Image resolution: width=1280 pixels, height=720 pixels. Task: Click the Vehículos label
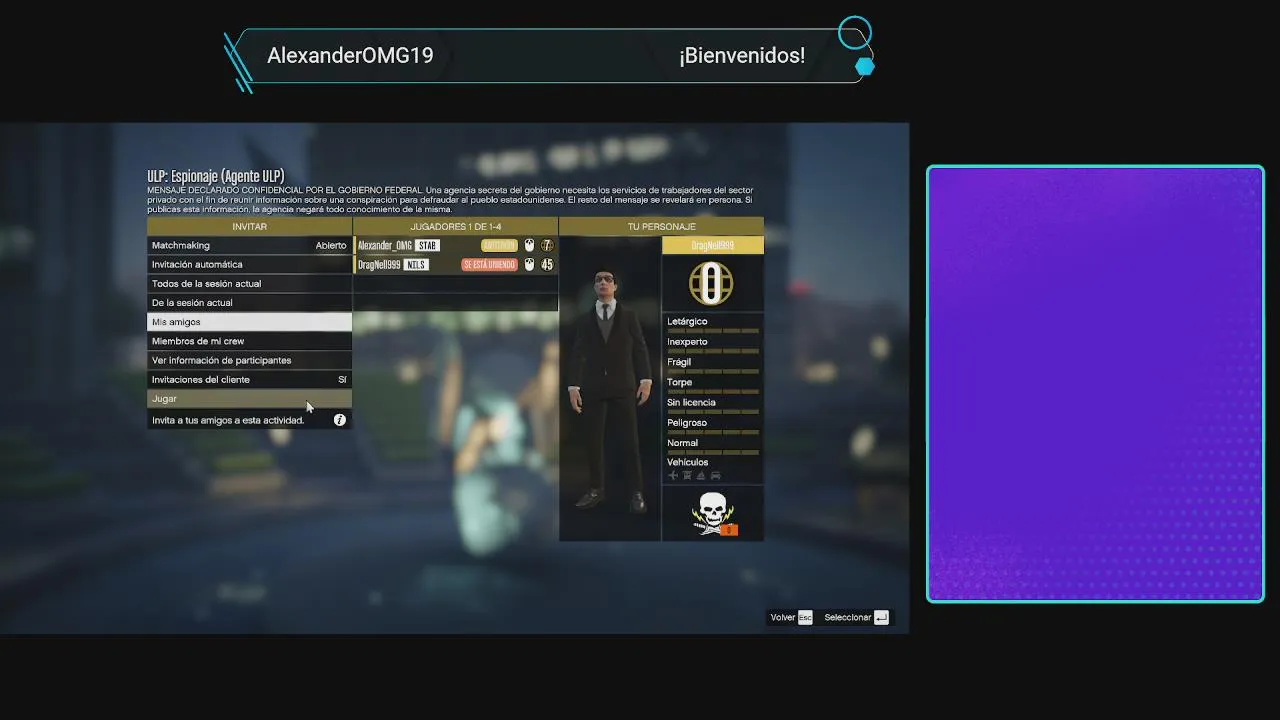688,462
